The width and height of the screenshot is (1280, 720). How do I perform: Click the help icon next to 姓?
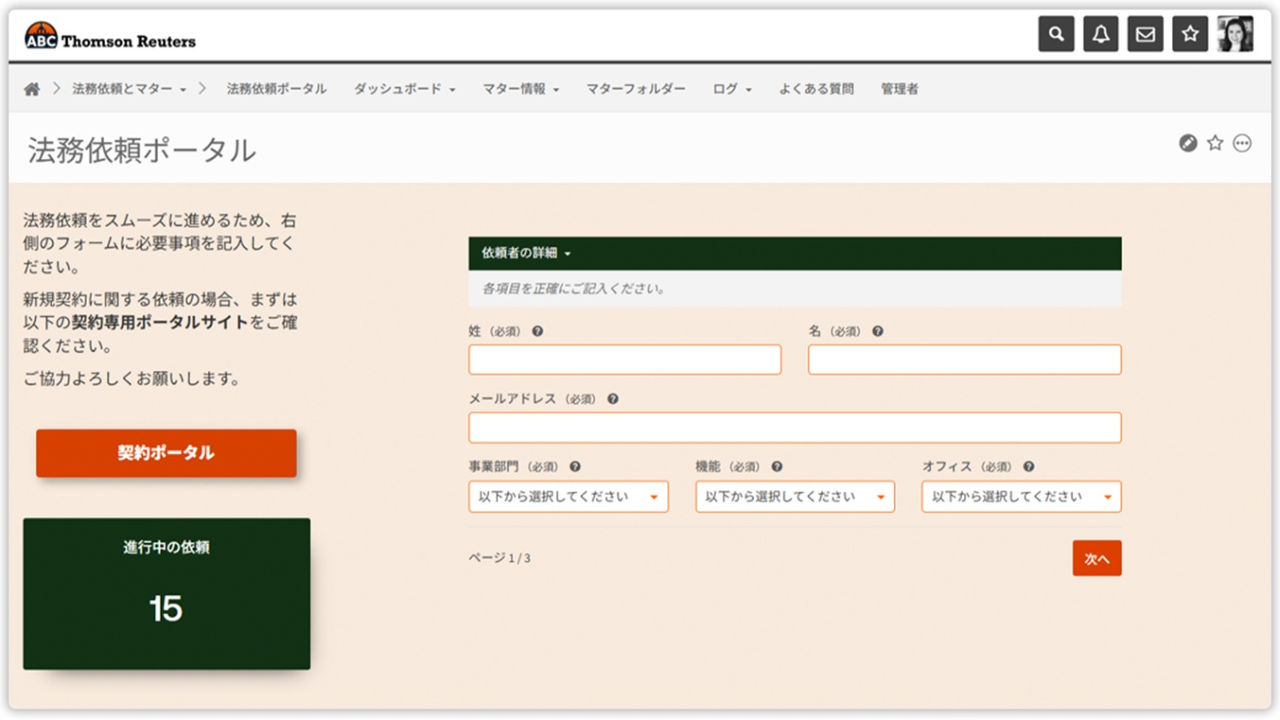(x=538, y=331)
